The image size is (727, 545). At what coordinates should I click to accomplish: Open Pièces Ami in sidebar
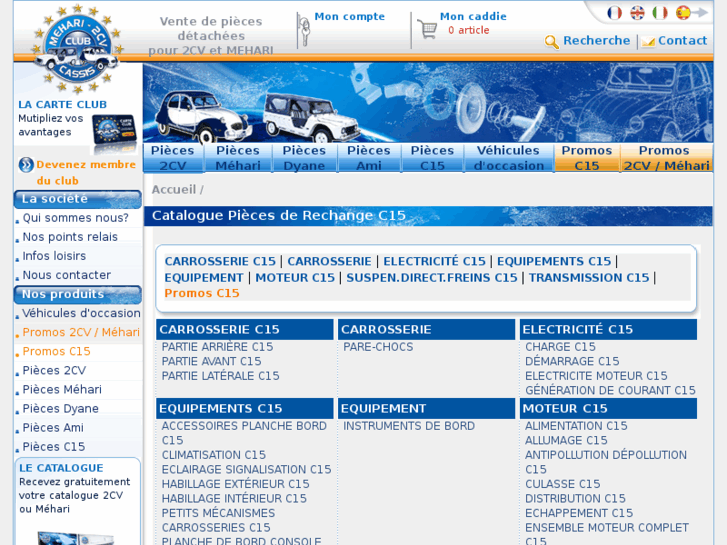(53, 427)
